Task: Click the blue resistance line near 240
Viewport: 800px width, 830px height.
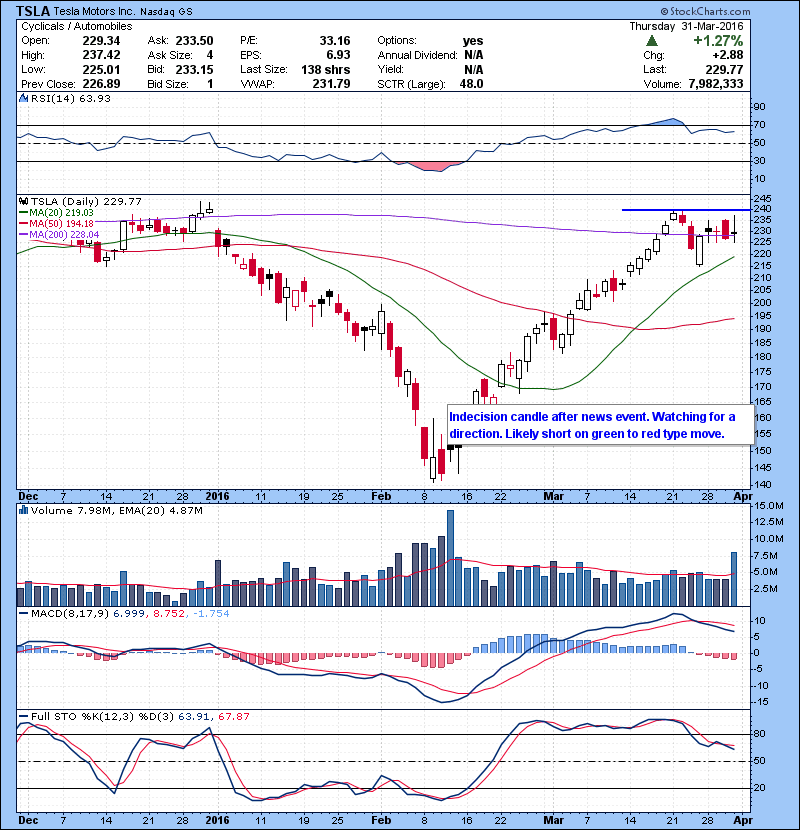Action: click(x=686, y=210)
